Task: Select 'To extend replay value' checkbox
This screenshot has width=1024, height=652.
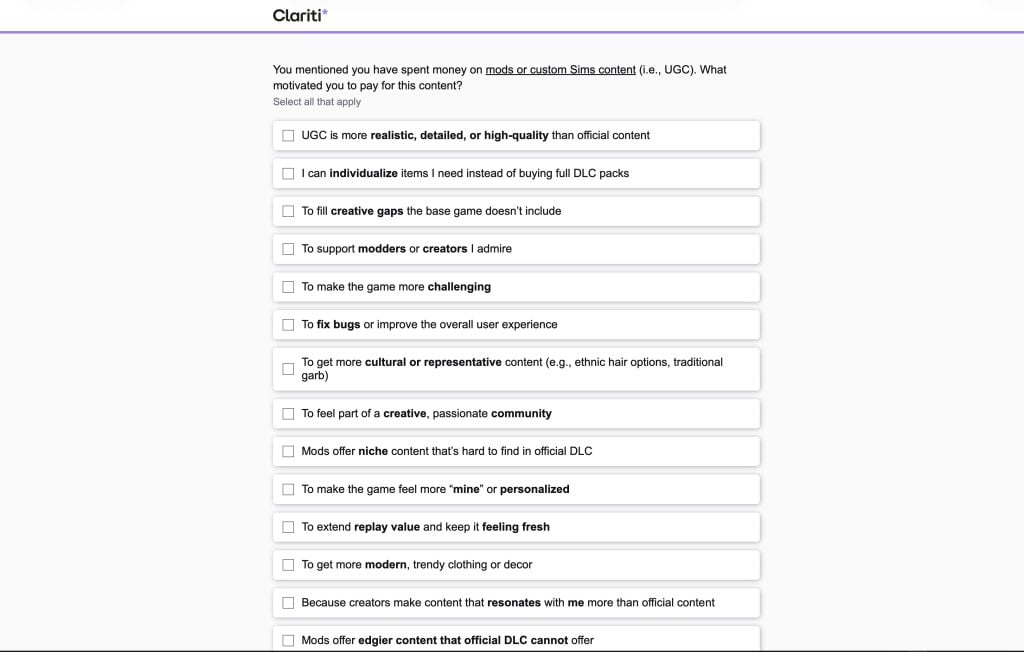Action: click(x=289, y=527)
